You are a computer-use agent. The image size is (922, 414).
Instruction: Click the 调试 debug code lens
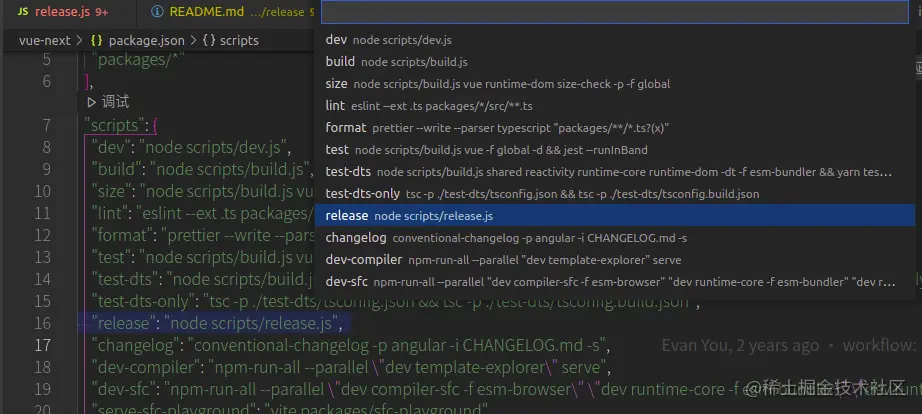pos(115,102)
